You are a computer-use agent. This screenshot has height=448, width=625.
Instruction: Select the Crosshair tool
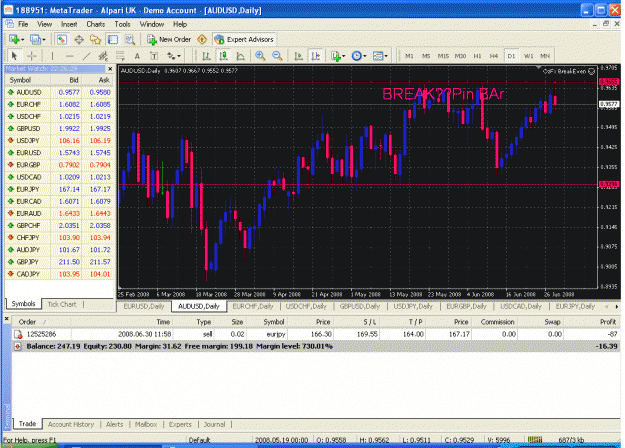point(31,56)
